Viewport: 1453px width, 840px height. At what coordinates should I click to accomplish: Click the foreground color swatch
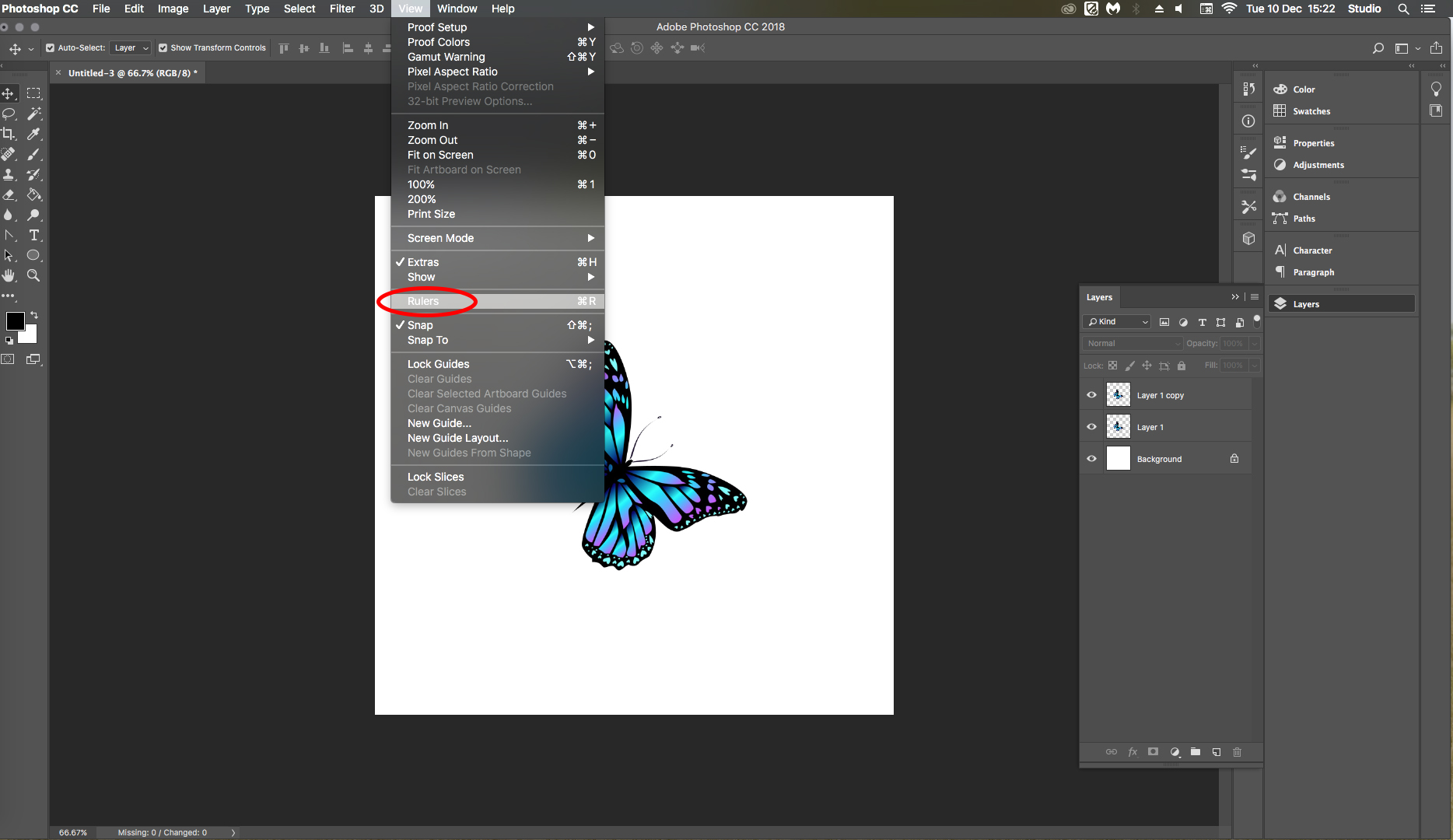[x=14, y=320]
